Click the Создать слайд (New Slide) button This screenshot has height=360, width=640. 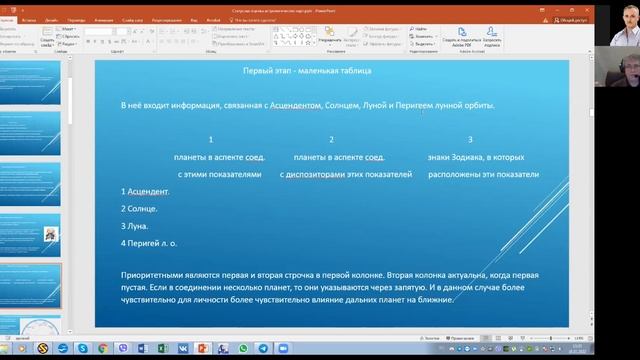[47, 37]
